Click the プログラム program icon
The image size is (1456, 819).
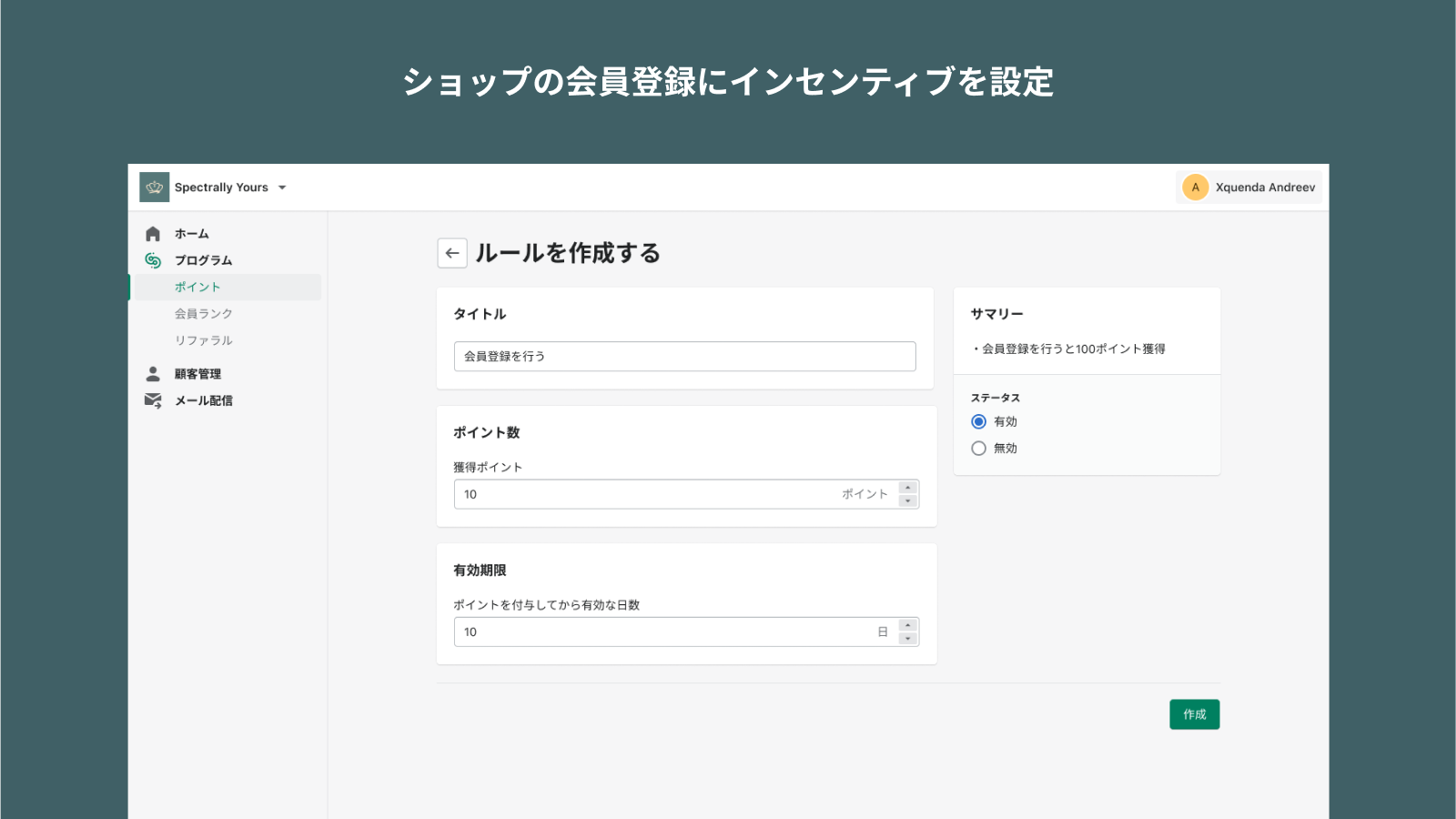coord(153,260)
